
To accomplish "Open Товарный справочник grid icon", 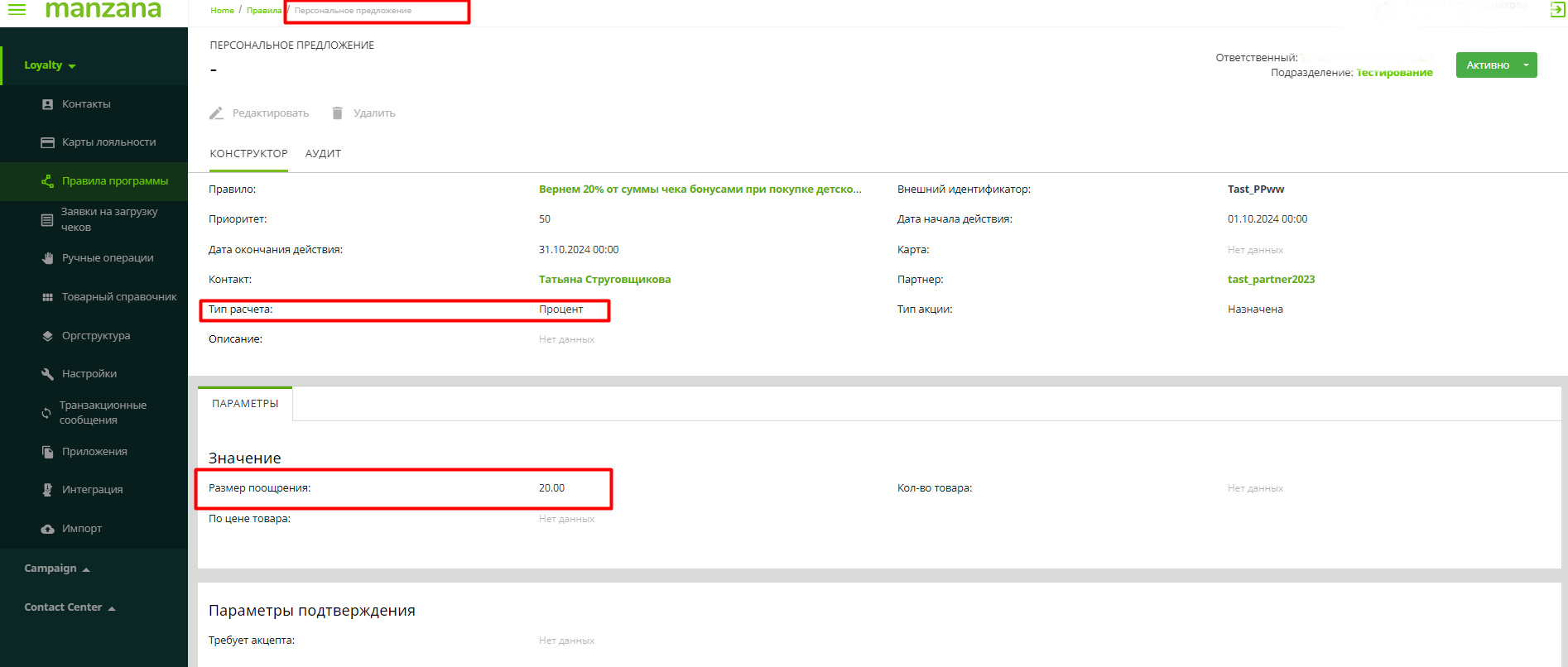I will click(x=47, y=297).
